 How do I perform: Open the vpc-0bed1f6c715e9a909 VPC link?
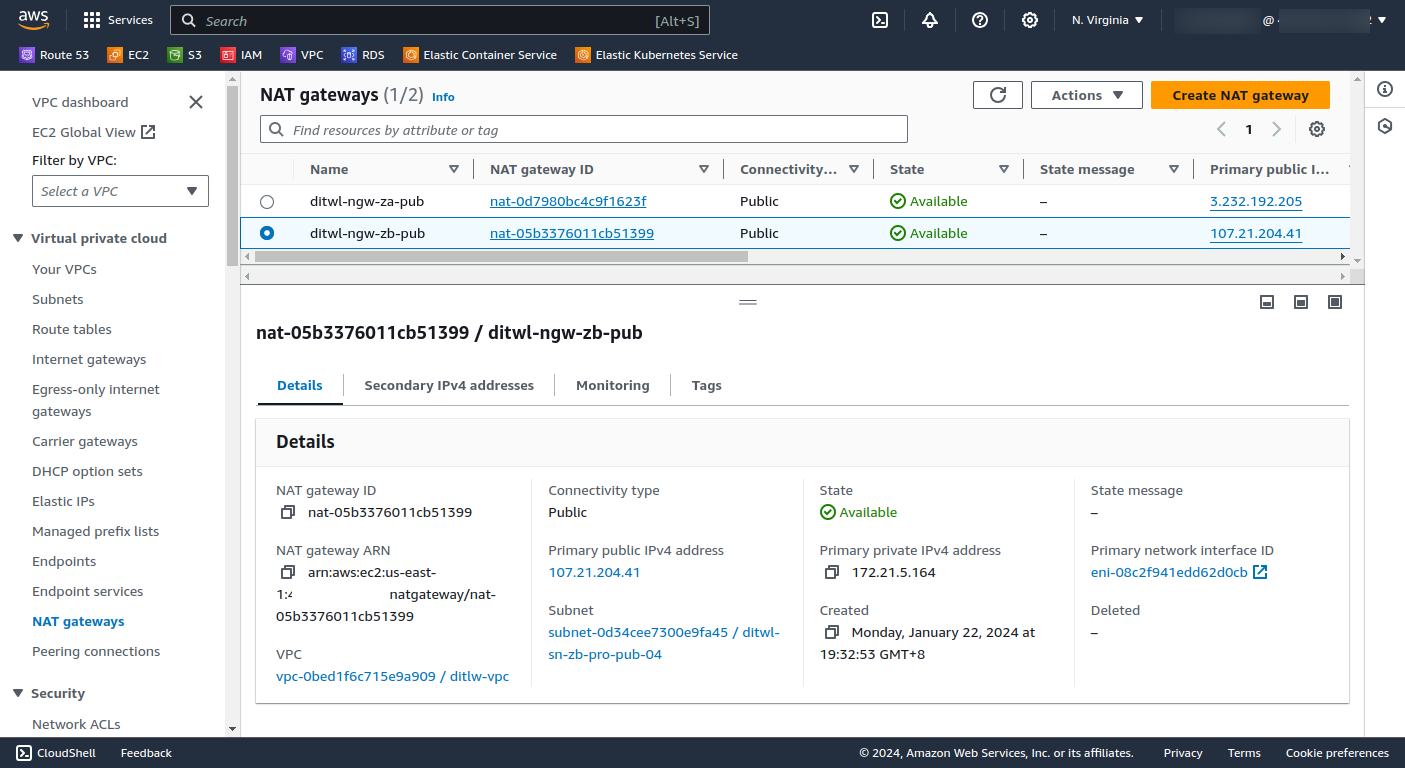pos(392,676)
